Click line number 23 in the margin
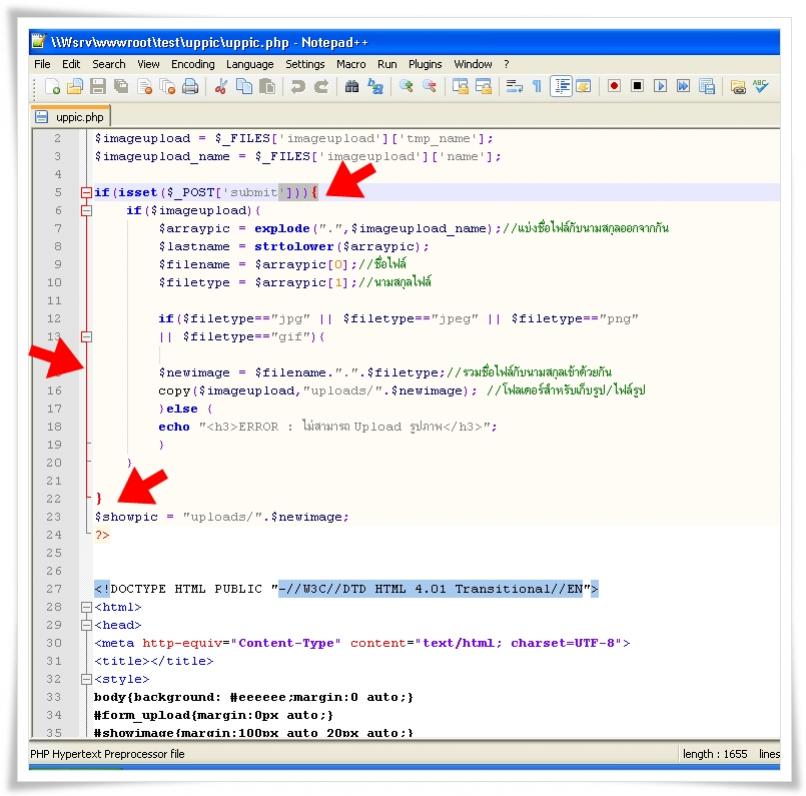Viewport: 806px width, 796px height. (54, 517)
